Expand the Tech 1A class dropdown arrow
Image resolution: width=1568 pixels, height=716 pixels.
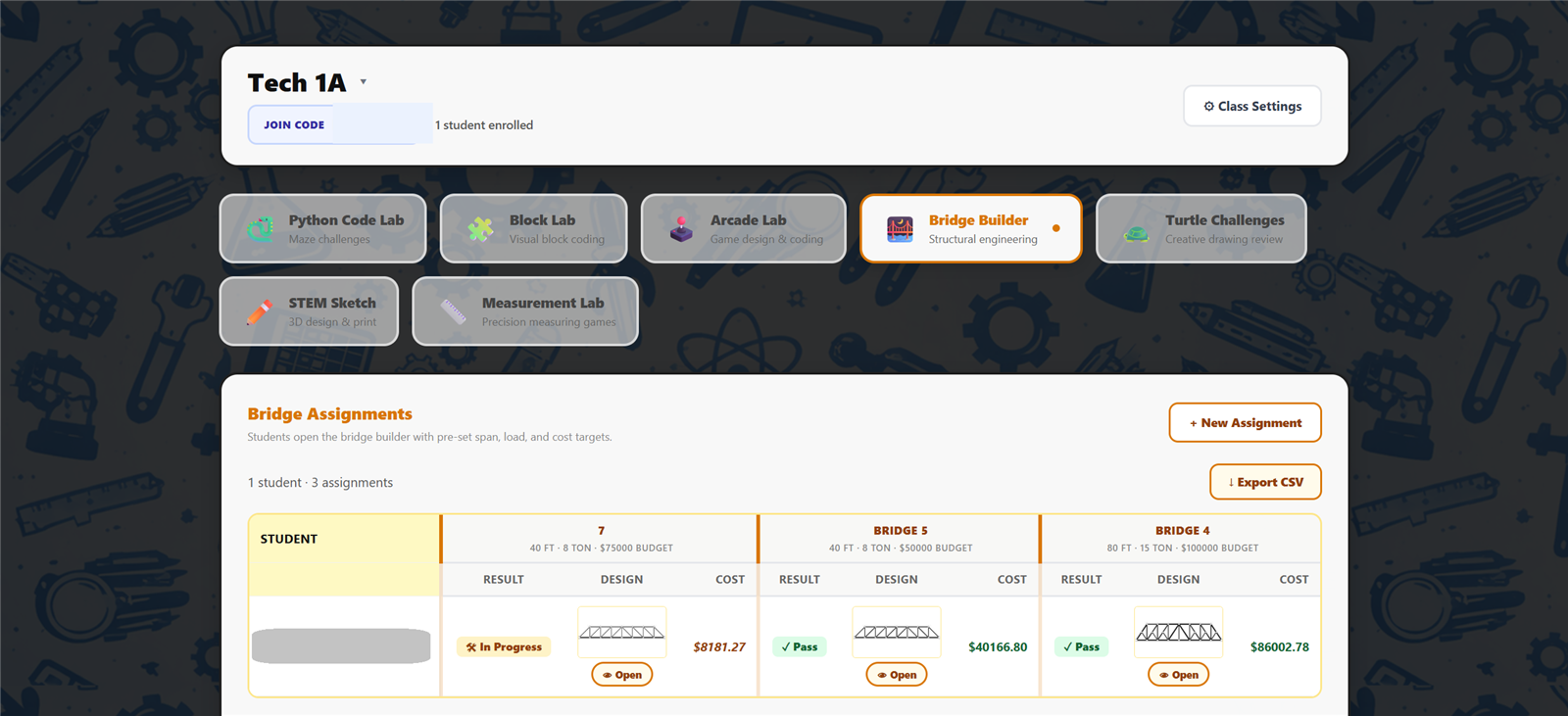(364, 82)
